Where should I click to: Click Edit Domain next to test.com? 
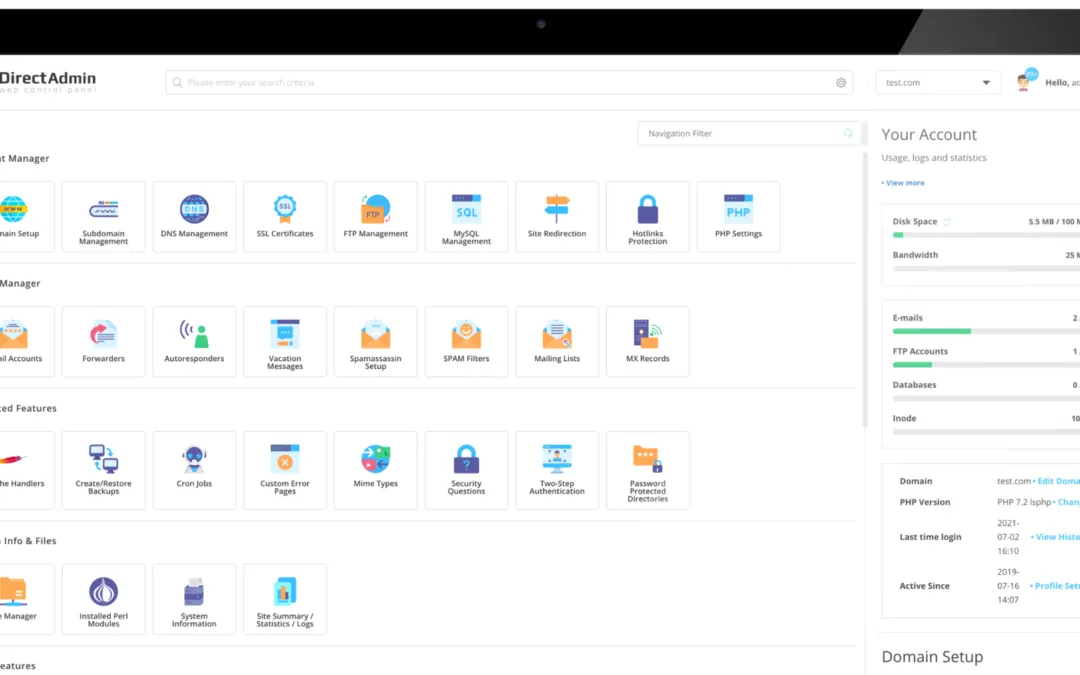(1059, 480)
